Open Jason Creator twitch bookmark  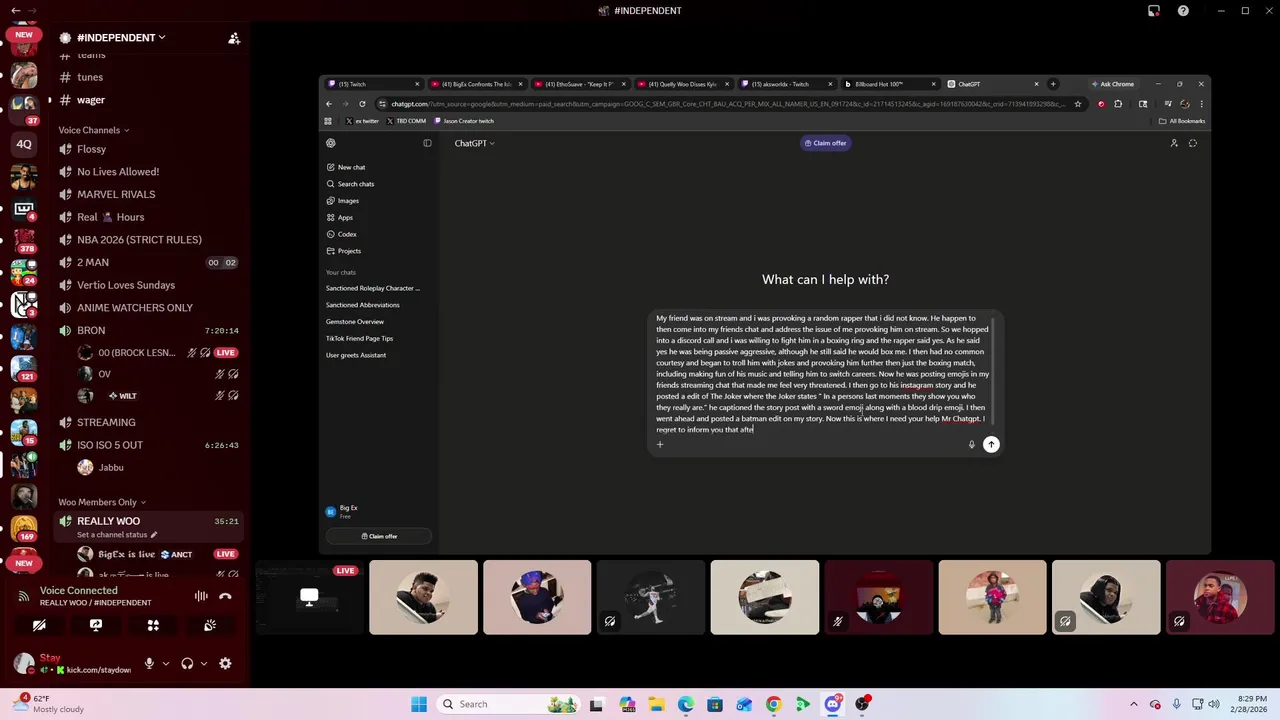coord(464,121)
